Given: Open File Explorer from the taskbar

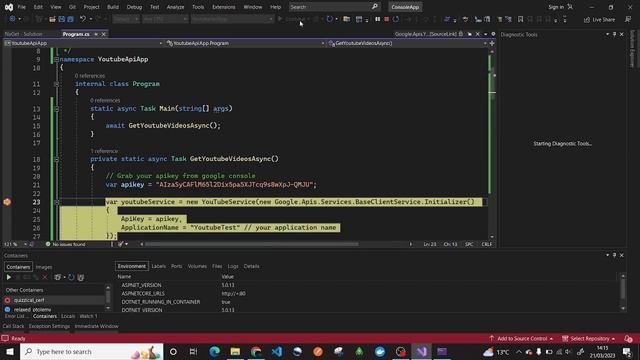Looking at the screenshot, I should tap(235, 351).
